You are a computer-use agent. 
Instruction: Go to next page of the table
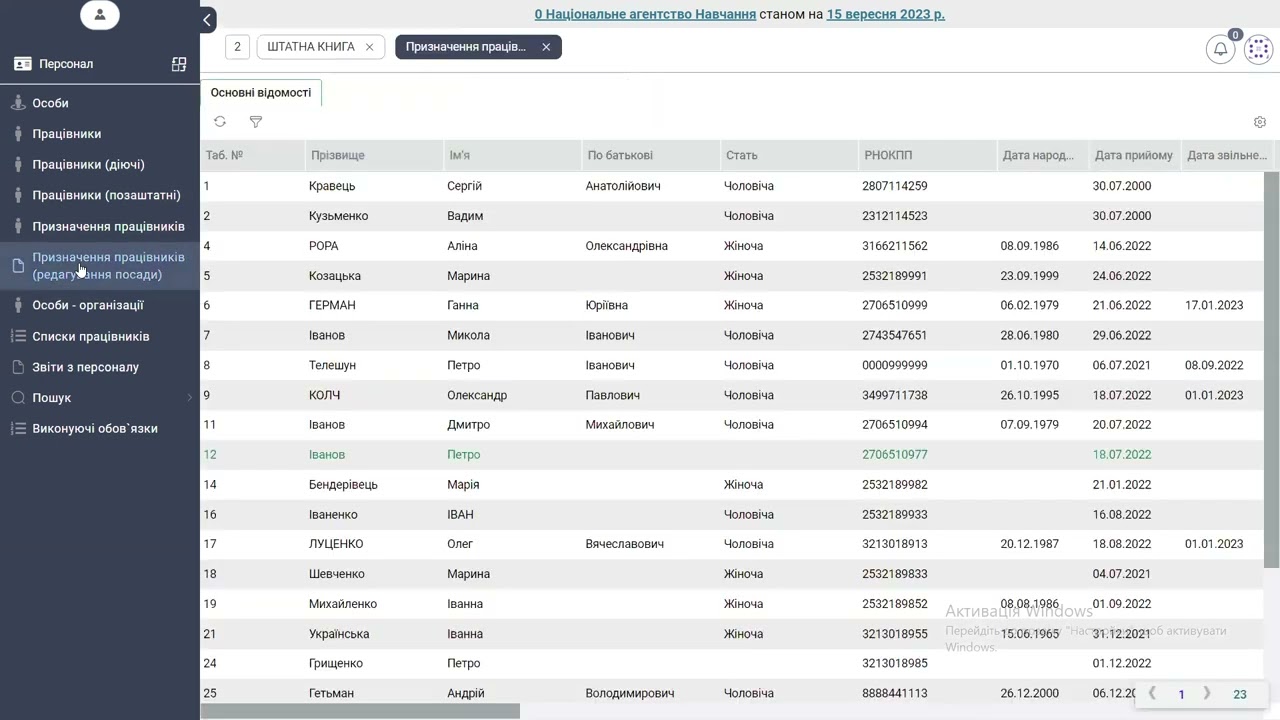coord(1207,694)
